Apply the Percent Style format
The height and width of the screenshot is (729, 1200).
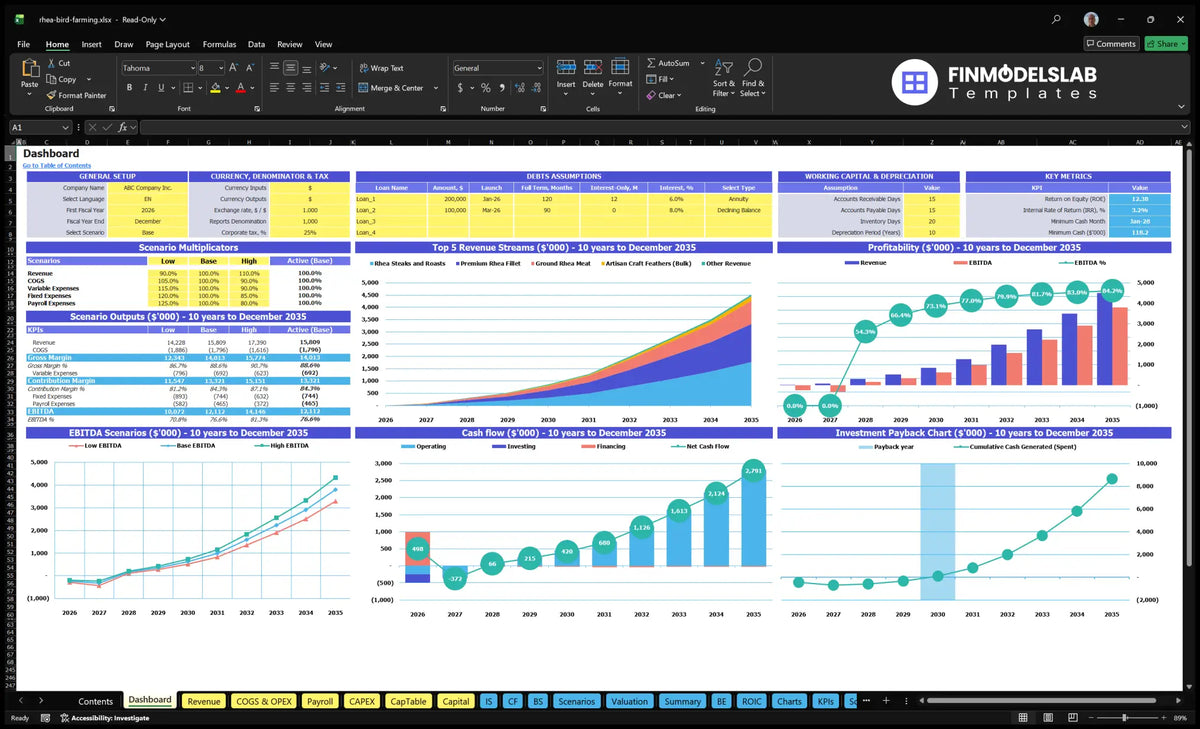pyautogui.click(x=486, y=88)
